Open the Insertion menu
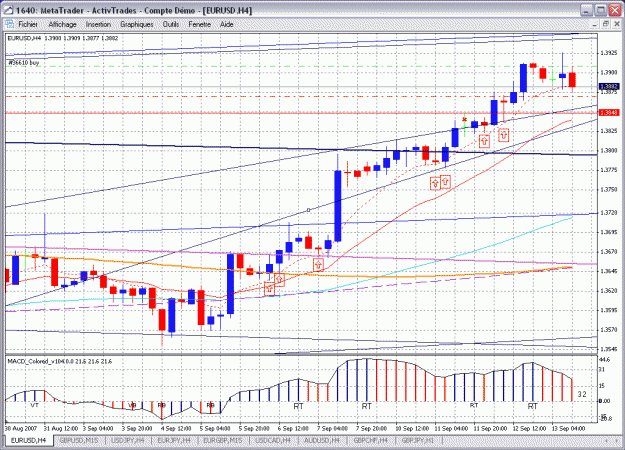This screenshot has height=450, width=625. pos(98,24)
